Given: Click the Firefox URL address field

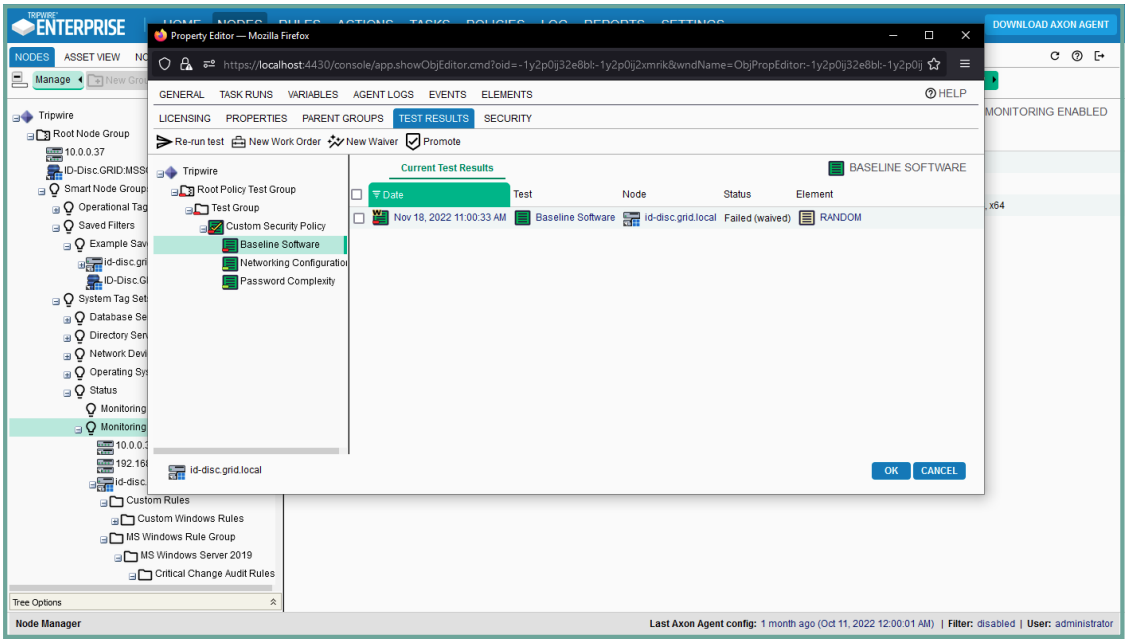Looking at the screenshot, I should pos(572,65).
